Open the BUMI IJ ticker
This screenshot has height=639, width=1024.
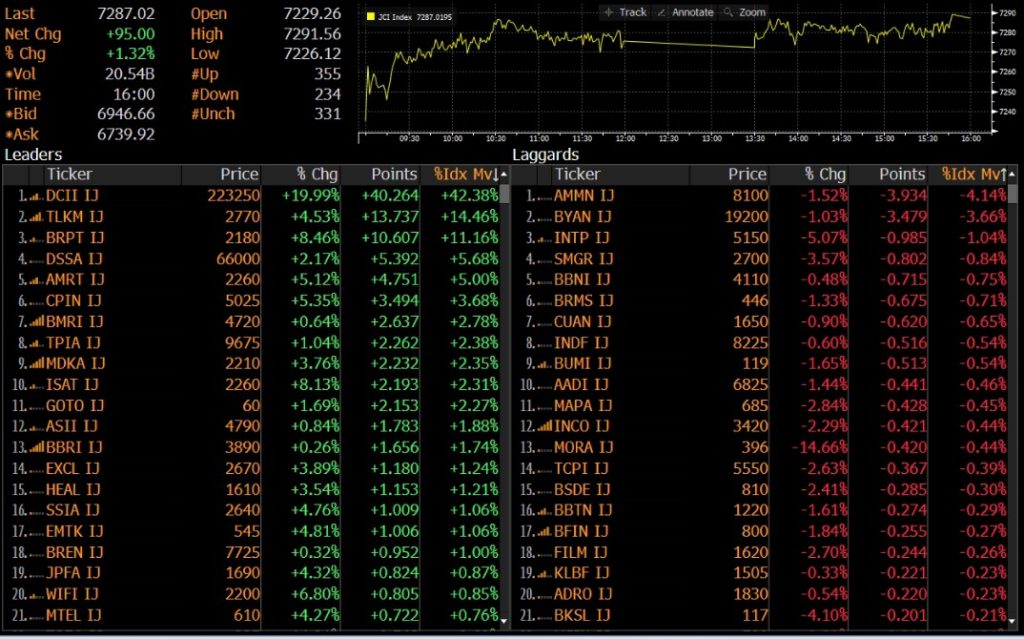(x=582, y=363)
